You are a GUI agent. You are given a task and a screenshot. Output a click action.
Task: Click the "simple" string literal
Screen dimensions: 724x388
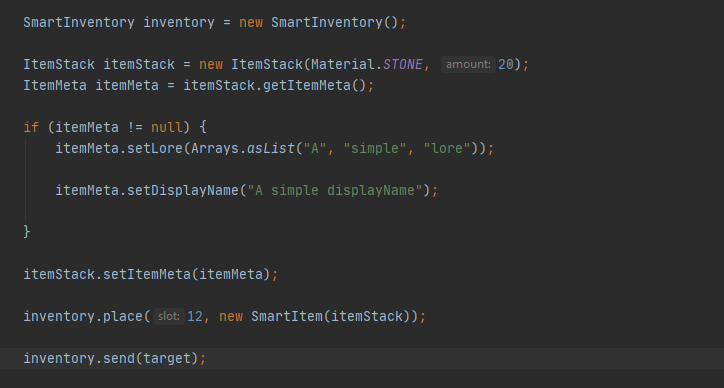click(375, 149)
